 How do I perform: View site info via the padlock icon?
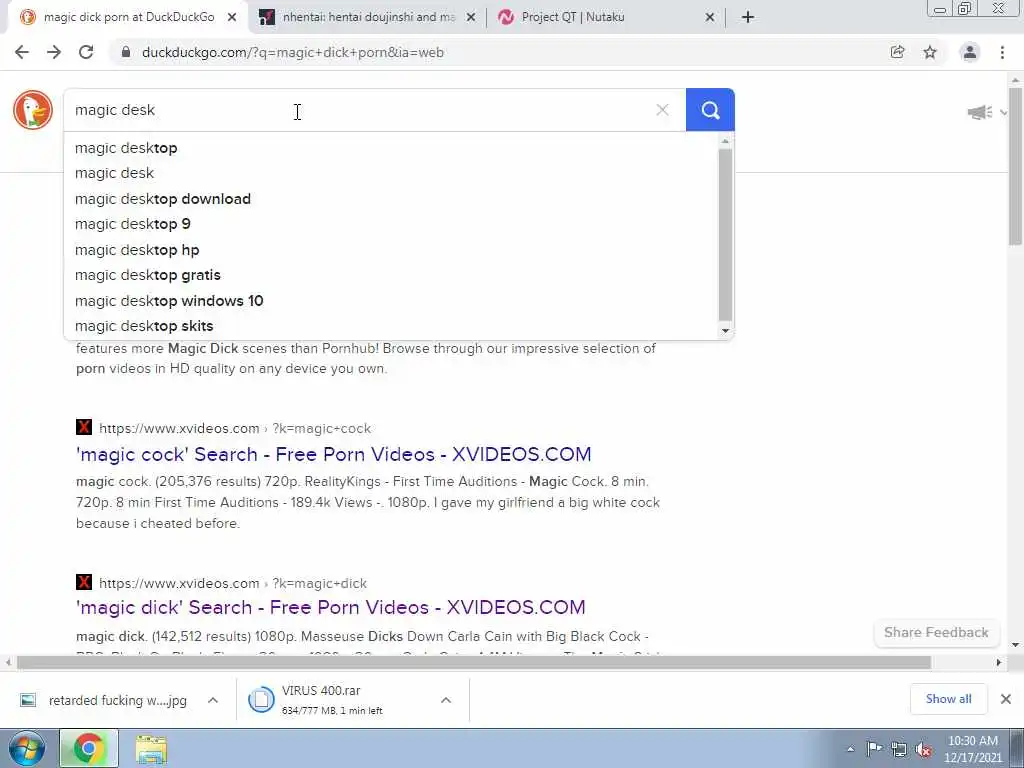[x=126, y=52]
